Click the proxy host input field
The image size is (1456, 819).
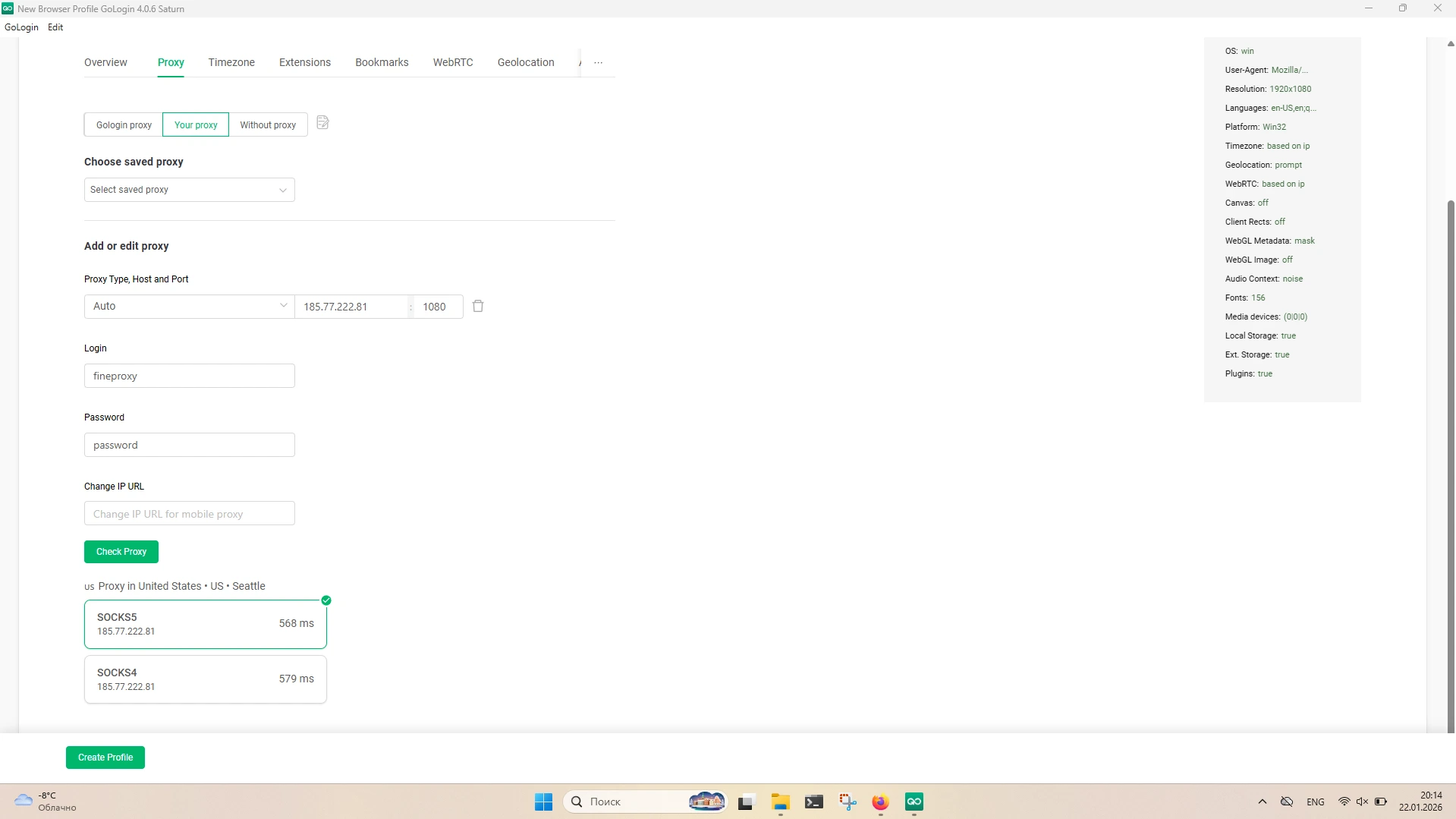[x=352, y=307]
